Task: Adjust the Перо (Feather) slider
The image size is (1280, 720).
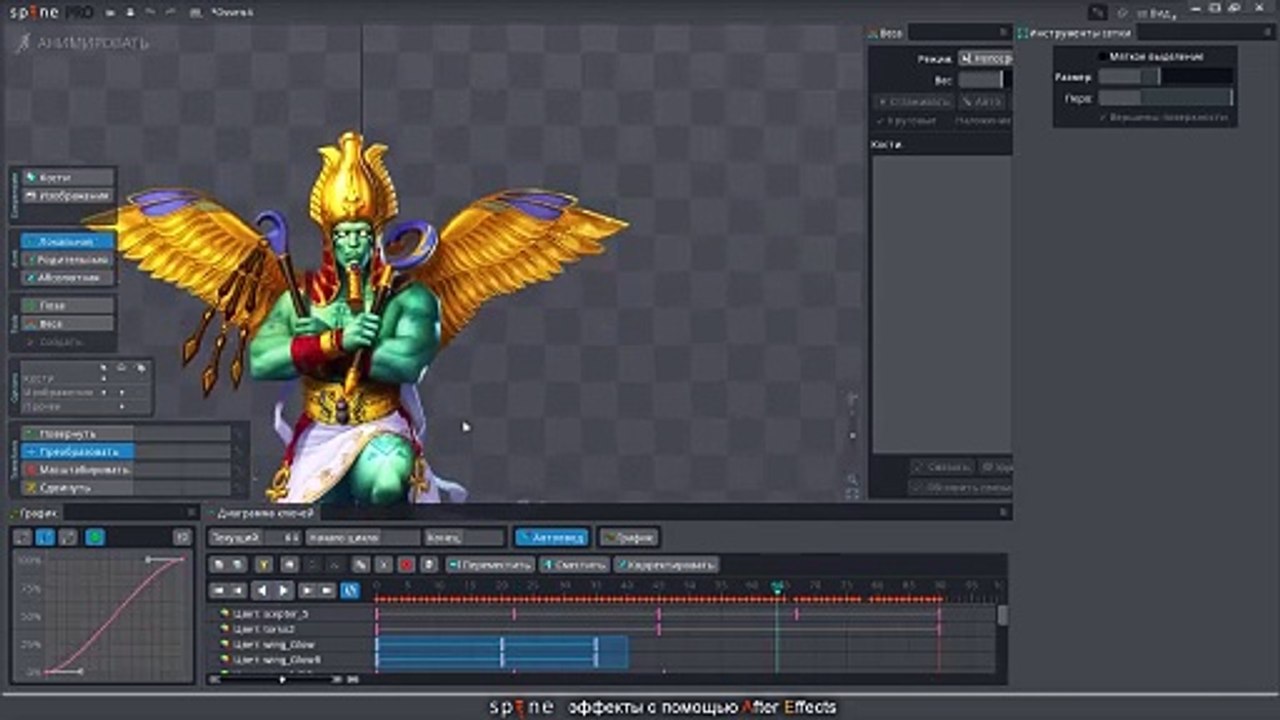Action: point(1165,98)
